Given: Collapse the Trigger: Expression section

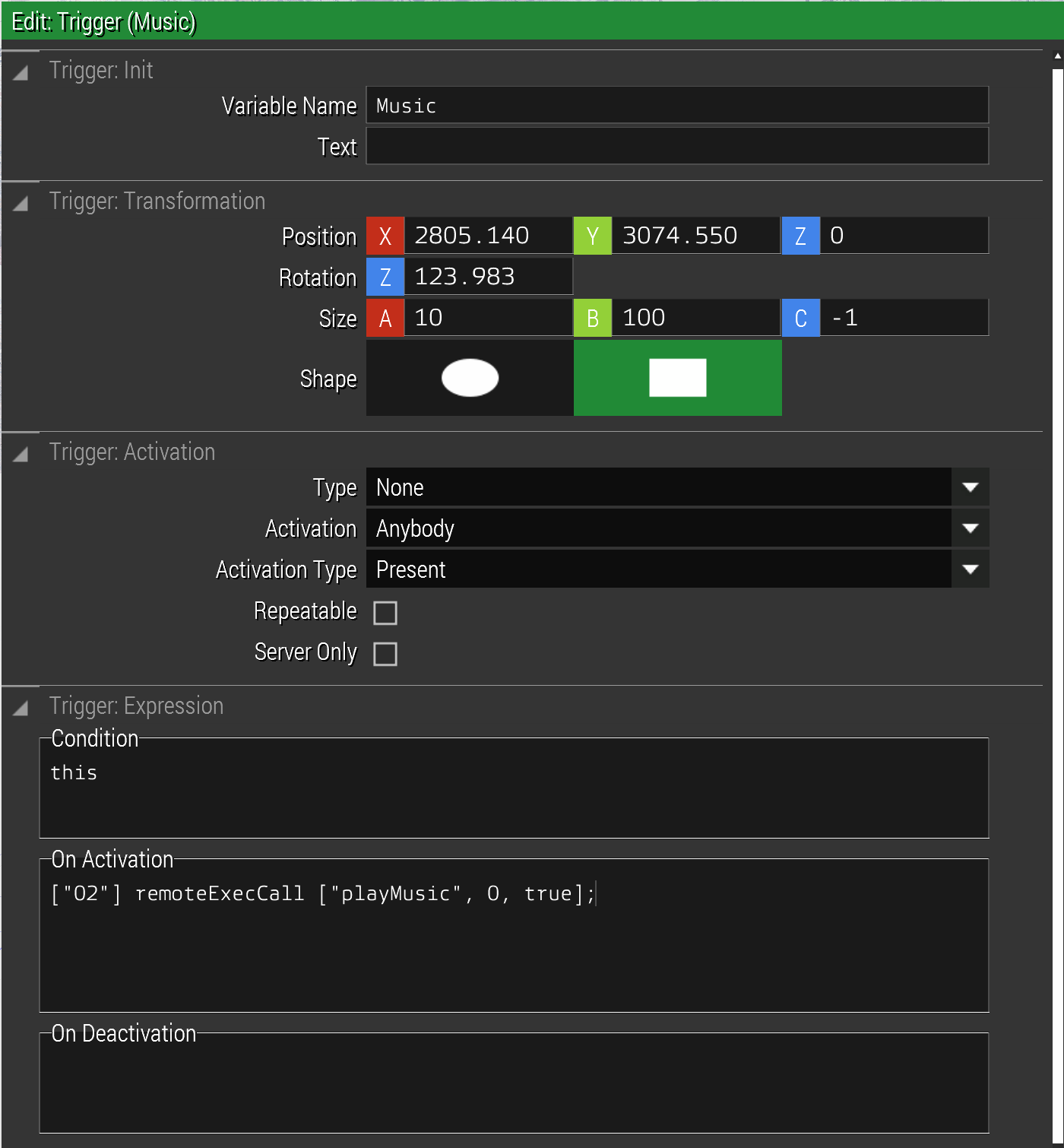Looking at the screenshot, I should (x=21, y=708).
